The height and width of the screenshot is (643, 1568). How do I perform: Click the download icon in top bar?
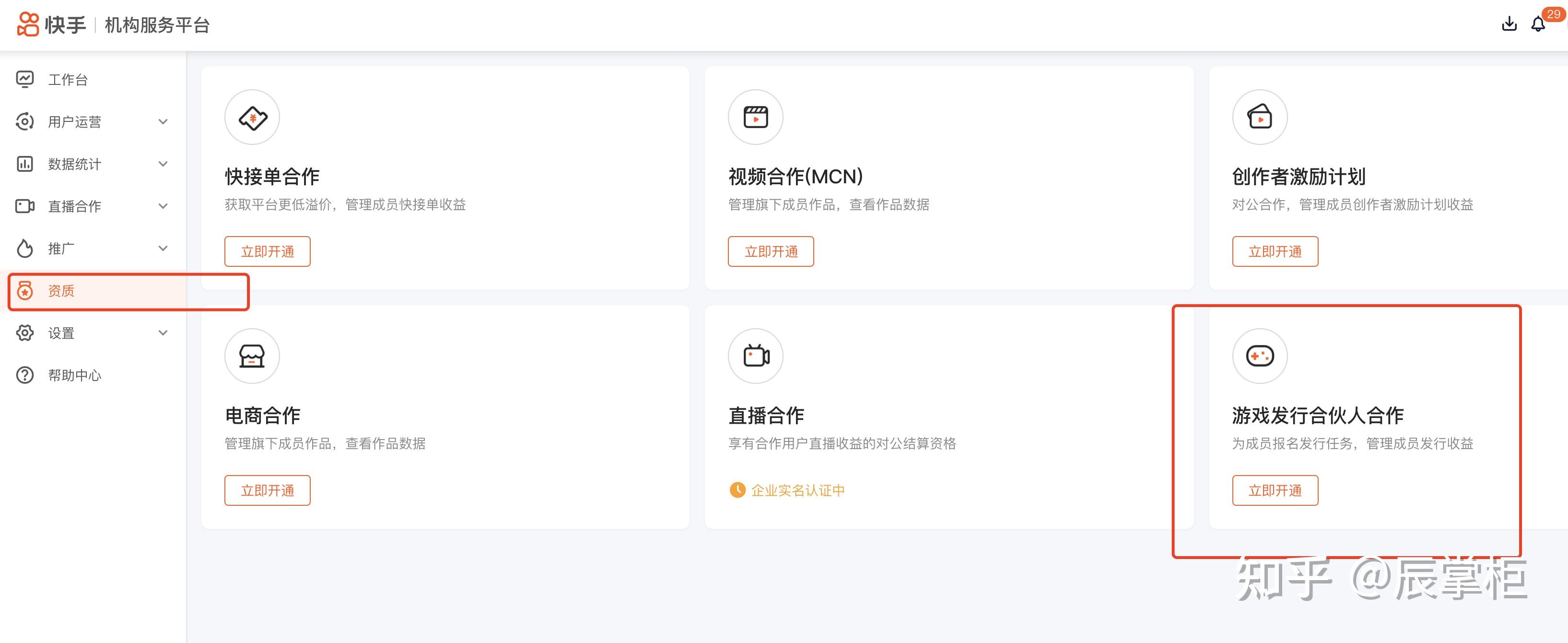click(x=1509, y=24)
